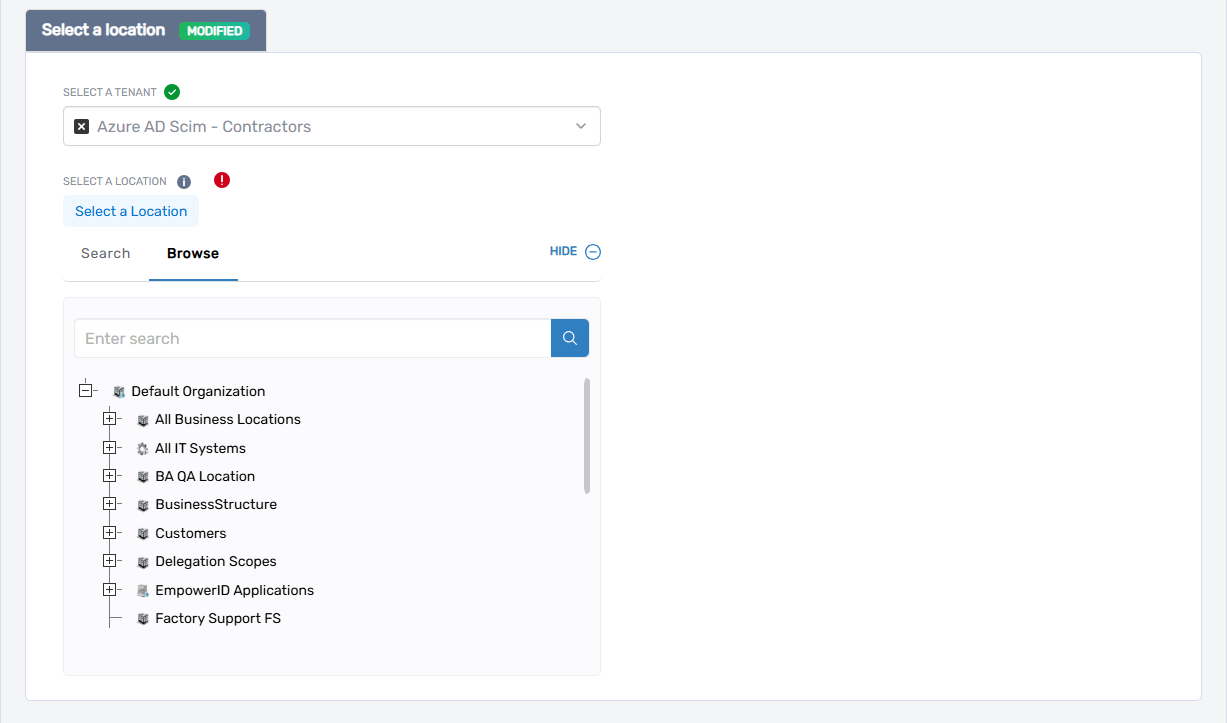The image size is (1227, 723).
Task: Clear the Azure AD Scim tenant selection
Action: point(80,126)
